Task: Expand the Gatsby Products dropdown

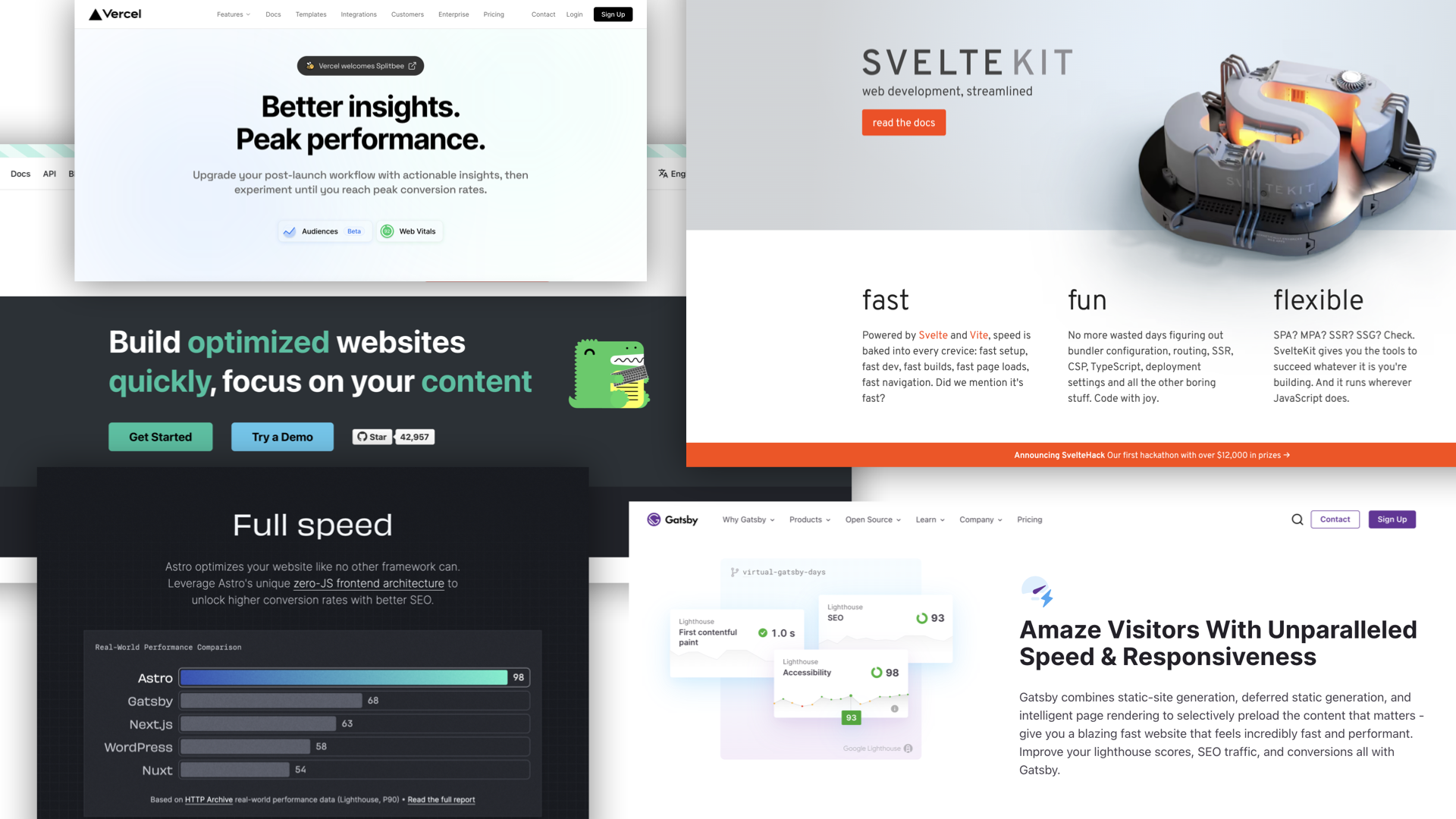Action: point(808,519)
